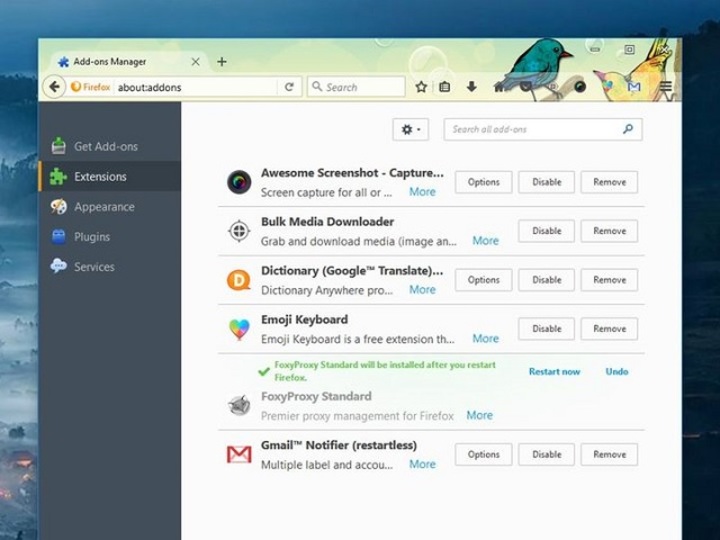The image size is (720, 540).
Task: Remove Emoji Keyboard extension
Action: coord(609,329)
